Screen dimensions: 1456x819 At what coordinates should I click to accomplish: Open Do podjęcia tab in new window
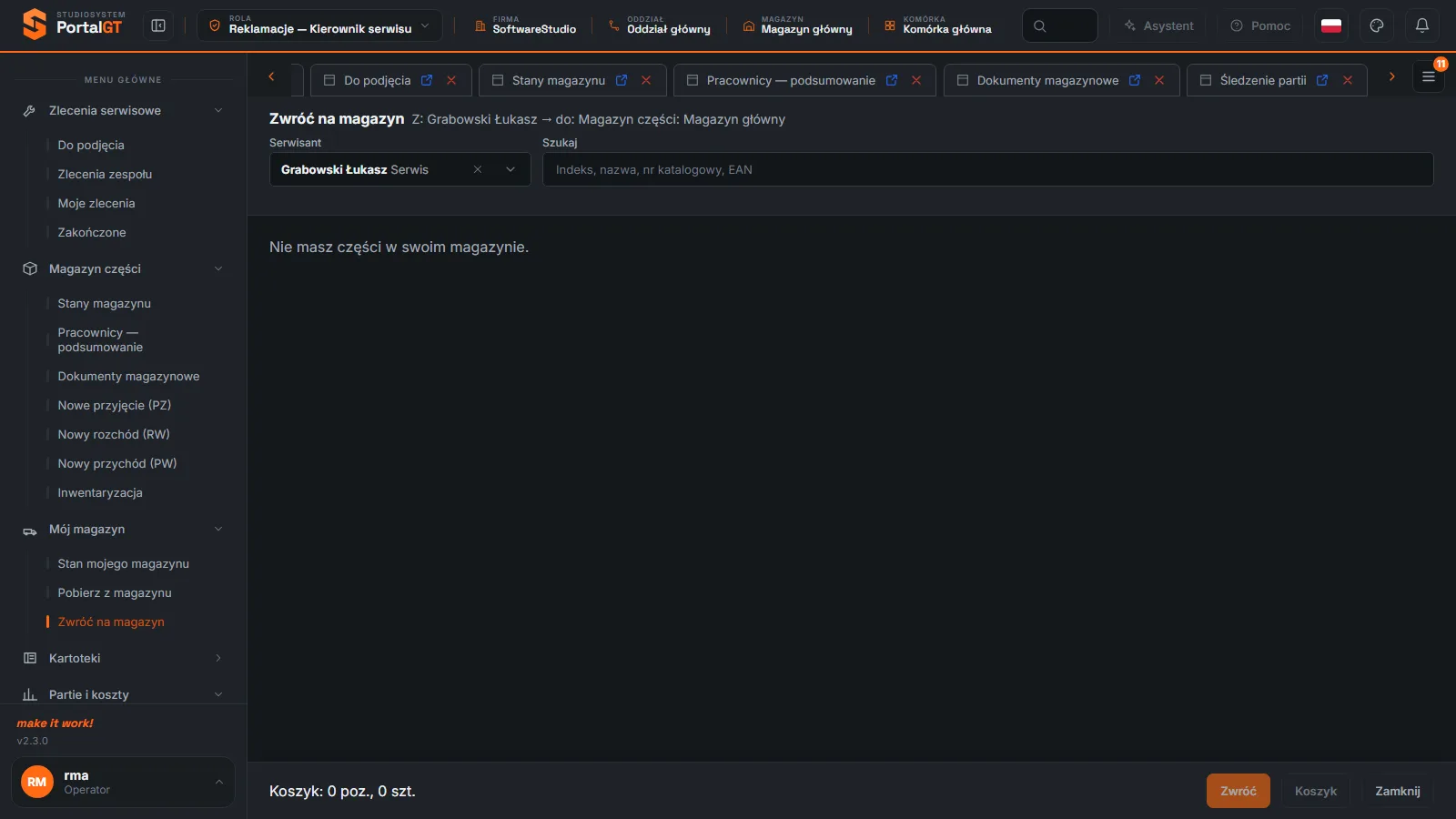tap(427, 80)
